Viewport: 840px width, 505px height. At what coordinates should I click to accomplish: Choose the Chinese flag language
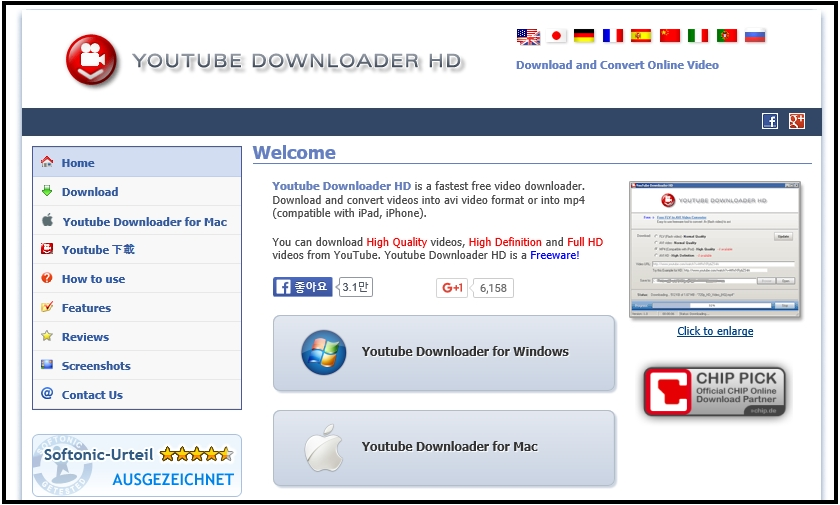point(670,36)
